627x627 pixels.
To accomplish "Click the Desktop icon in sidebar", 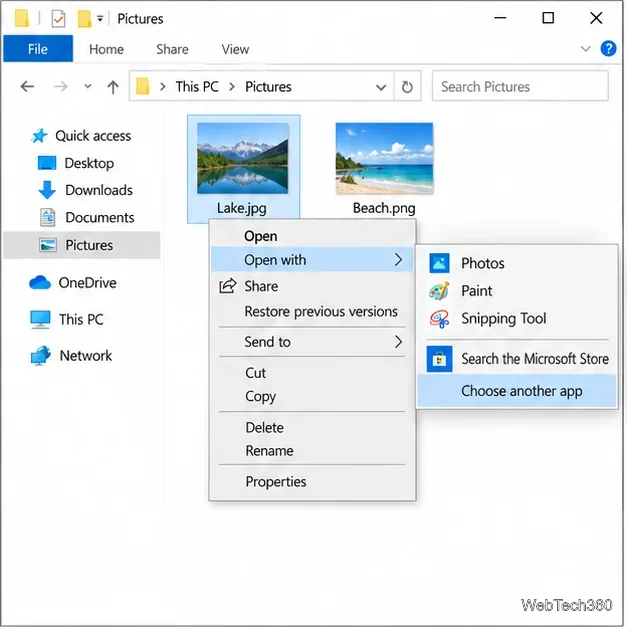I will 47,163.
